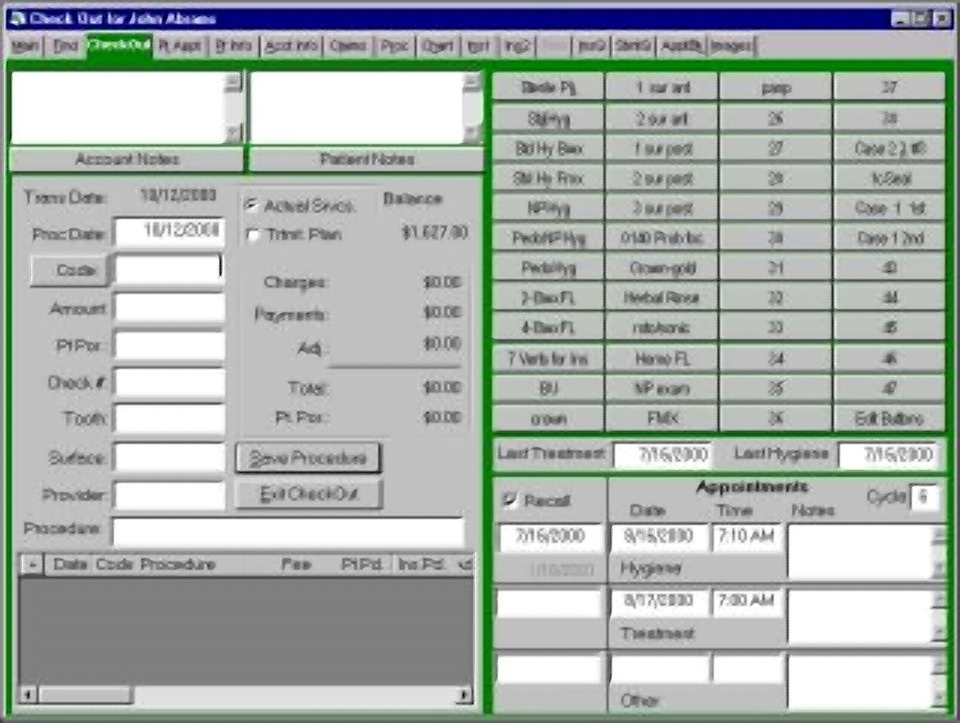
Task: Select Actual Srvcs radio button
Action: [x=252, y=205]
